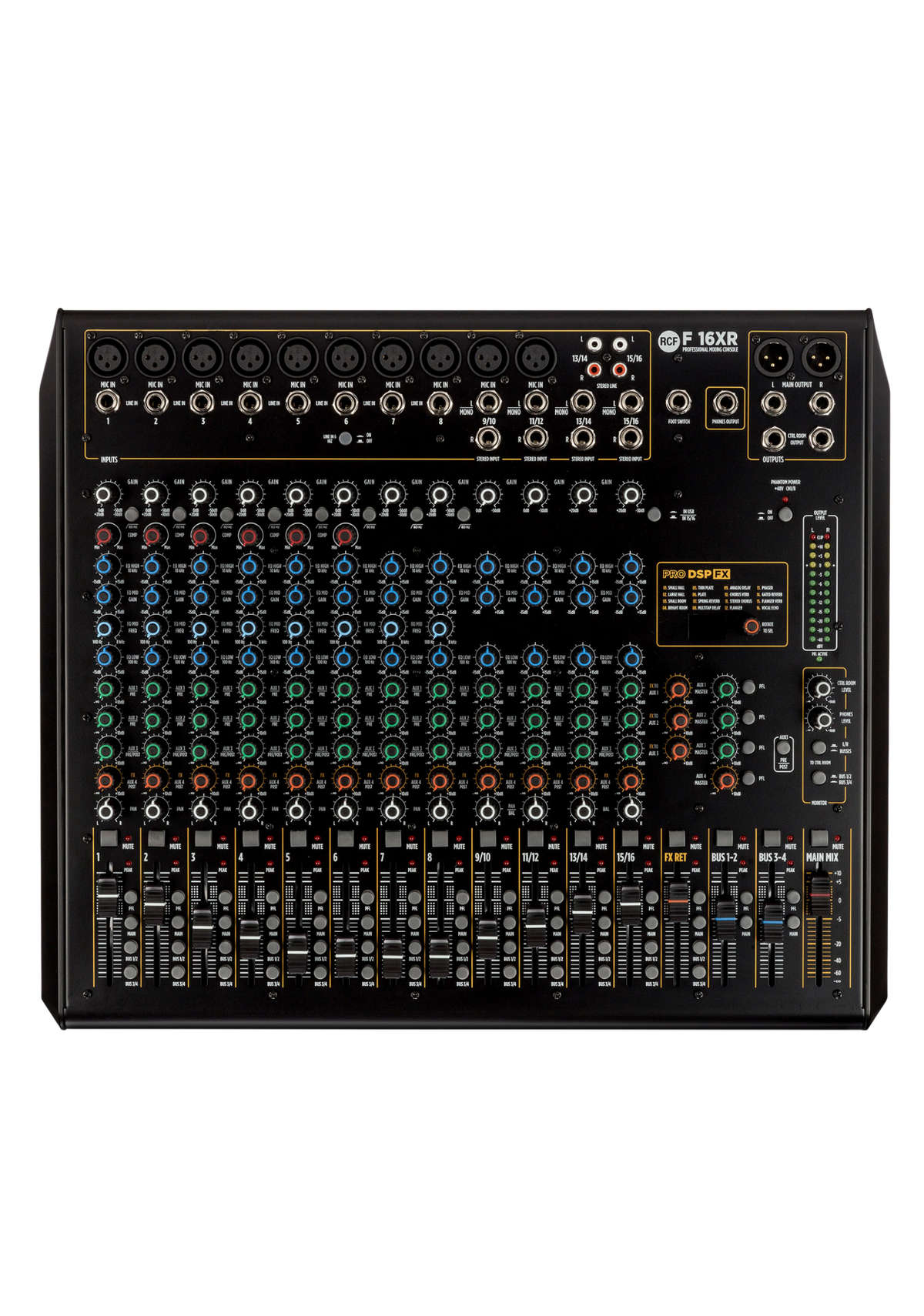Assign channel 7 to BUS 1/2
The image size is (924, 1316).
point(416,948)
